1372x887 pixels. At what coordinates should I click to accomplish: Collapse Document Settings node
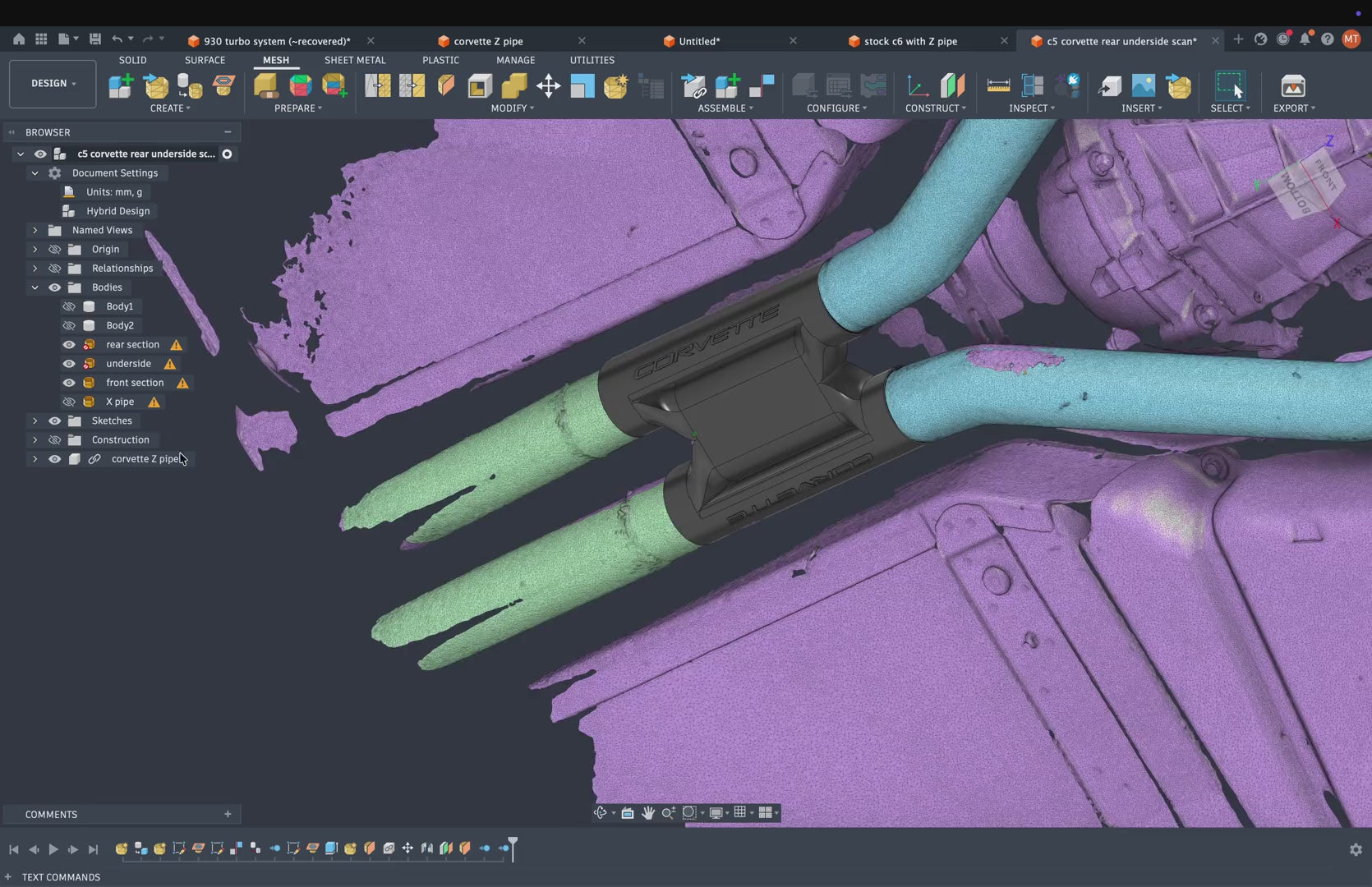[35, 173]
